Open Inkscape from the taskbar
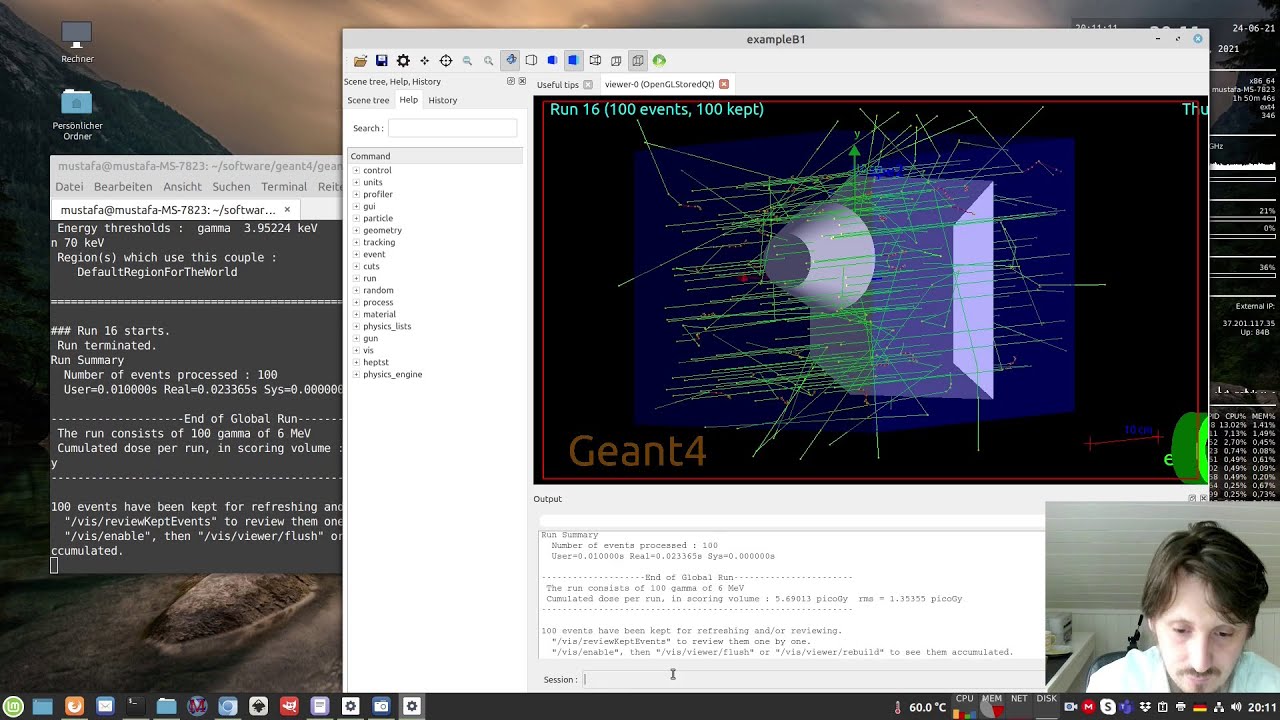This screenshot has width=1280, height=720. coord(258,706)
